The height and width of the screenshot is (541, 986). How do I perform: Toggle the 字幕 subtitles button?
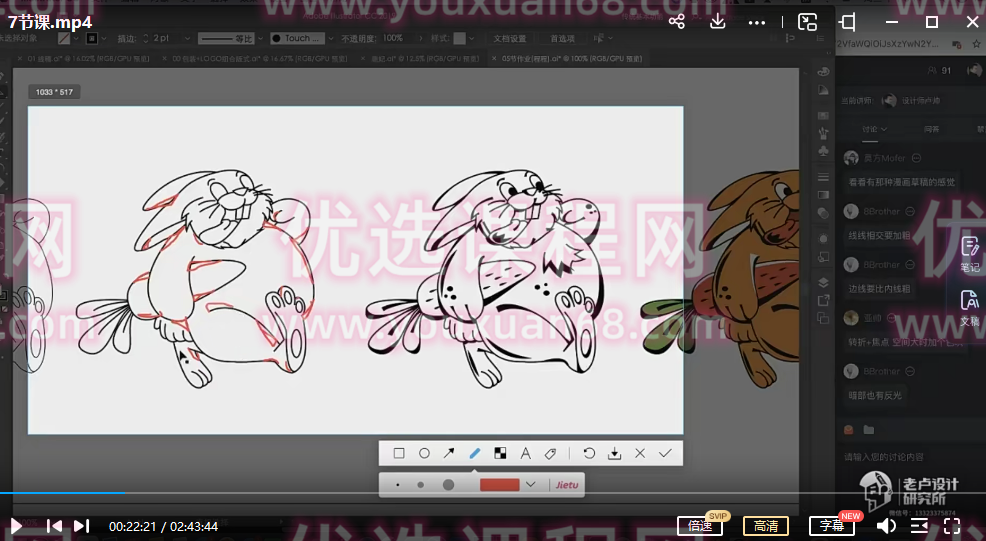click(x=832, y=526)
